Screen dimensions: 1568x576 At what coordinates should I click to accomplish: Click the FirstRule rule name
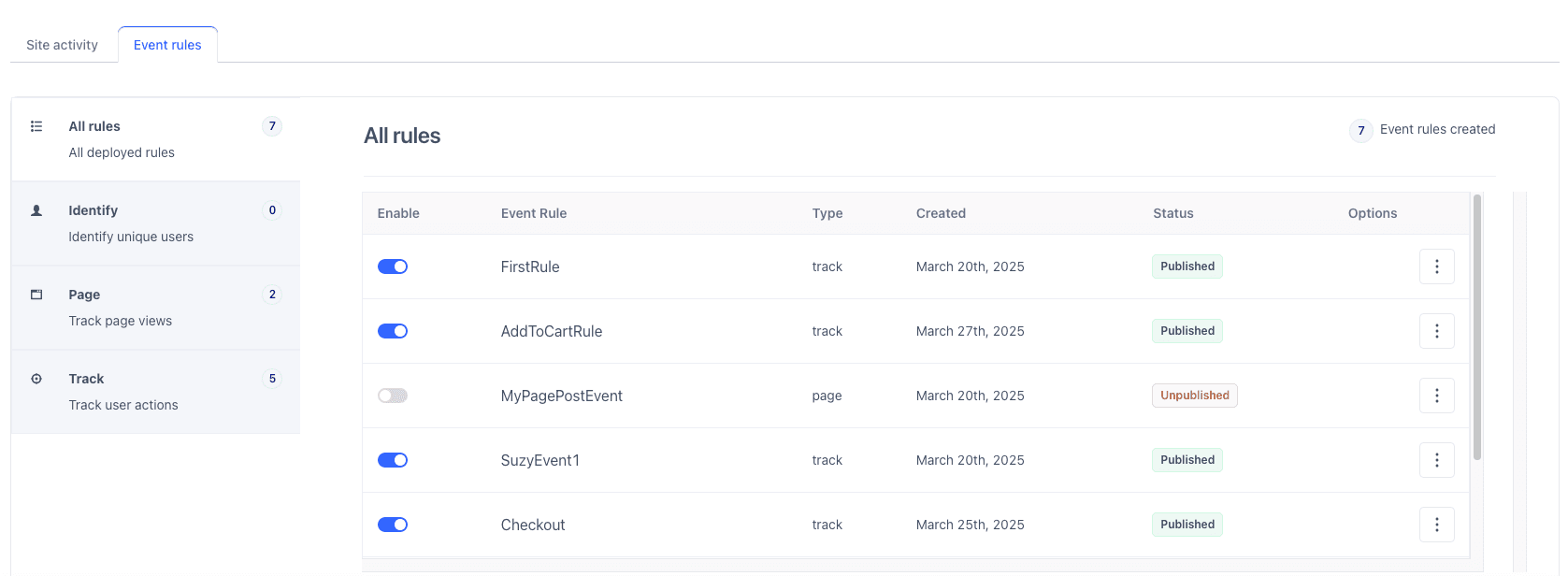click(530, 266)
